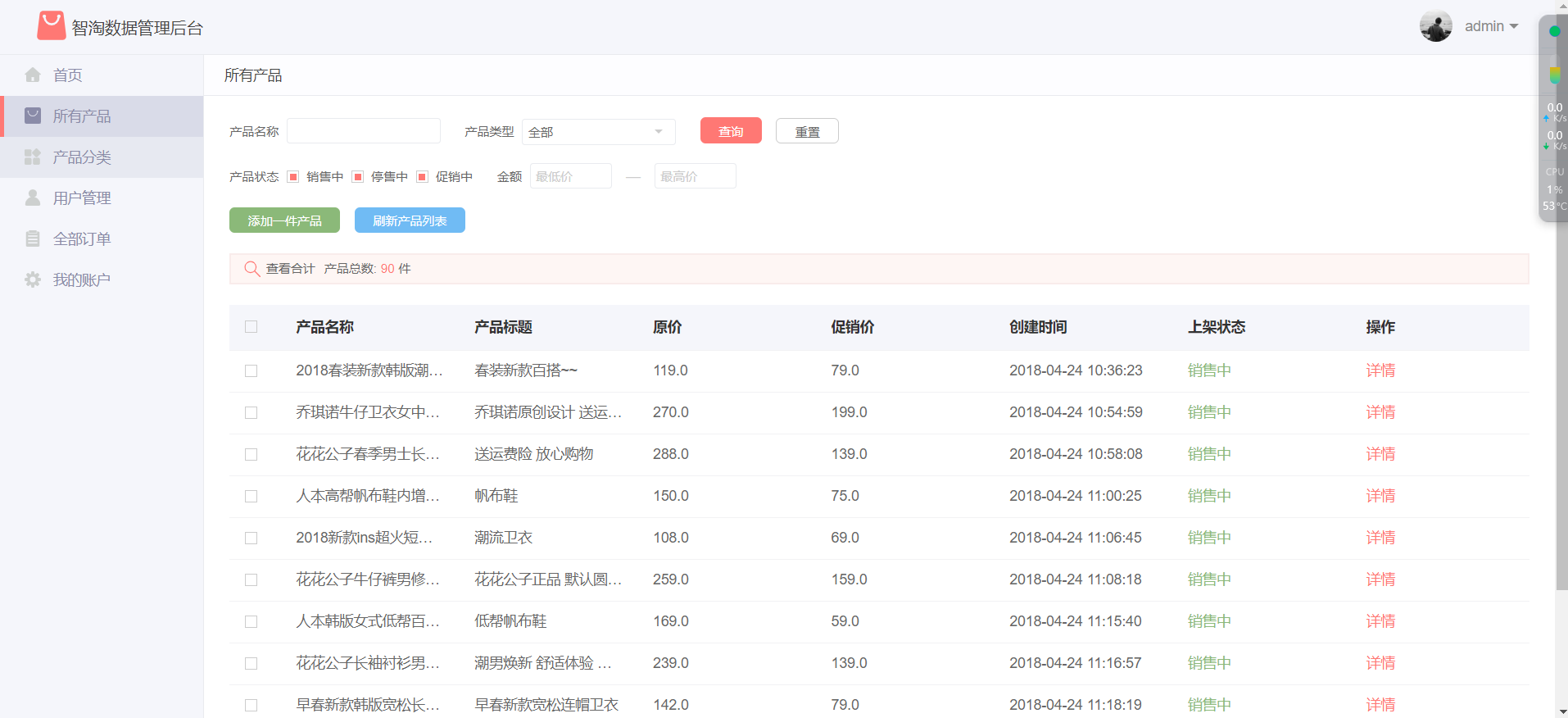Click the 重置 button
The width and height of the screenshot is (1568, 718).
[x=807, y=131]
